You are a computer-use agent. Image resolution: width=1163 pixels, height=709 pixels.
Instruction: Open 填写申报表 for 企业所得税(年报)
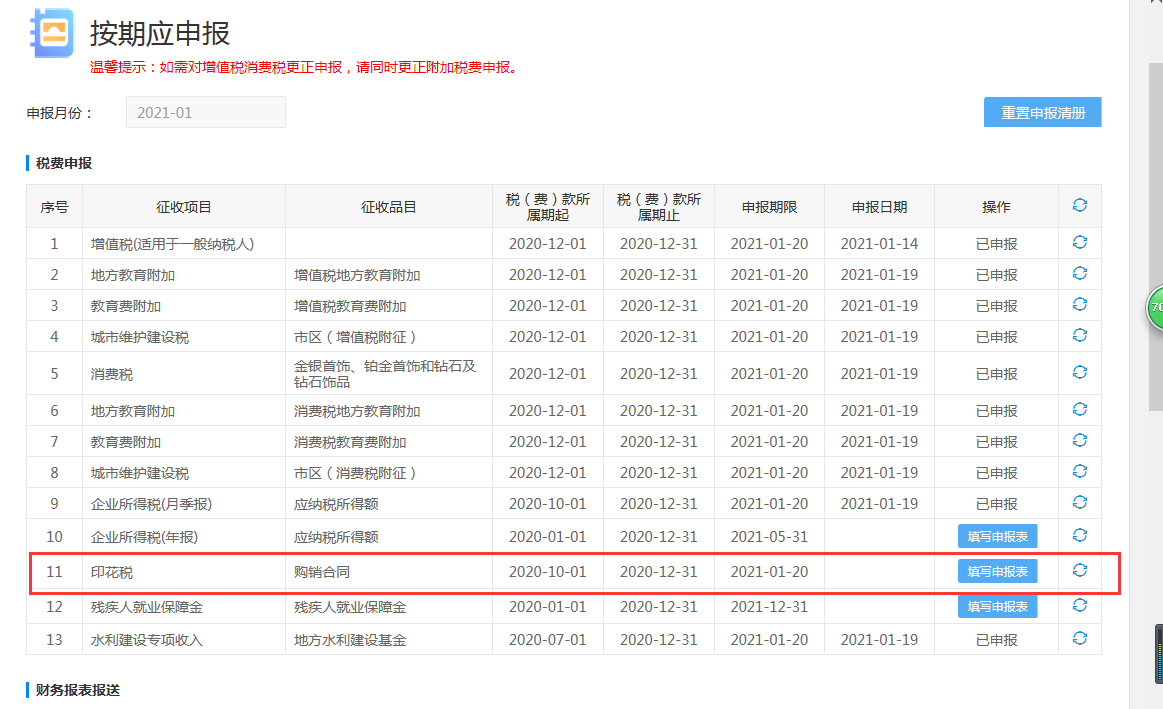pyautogui.click(x=997, y=536)
